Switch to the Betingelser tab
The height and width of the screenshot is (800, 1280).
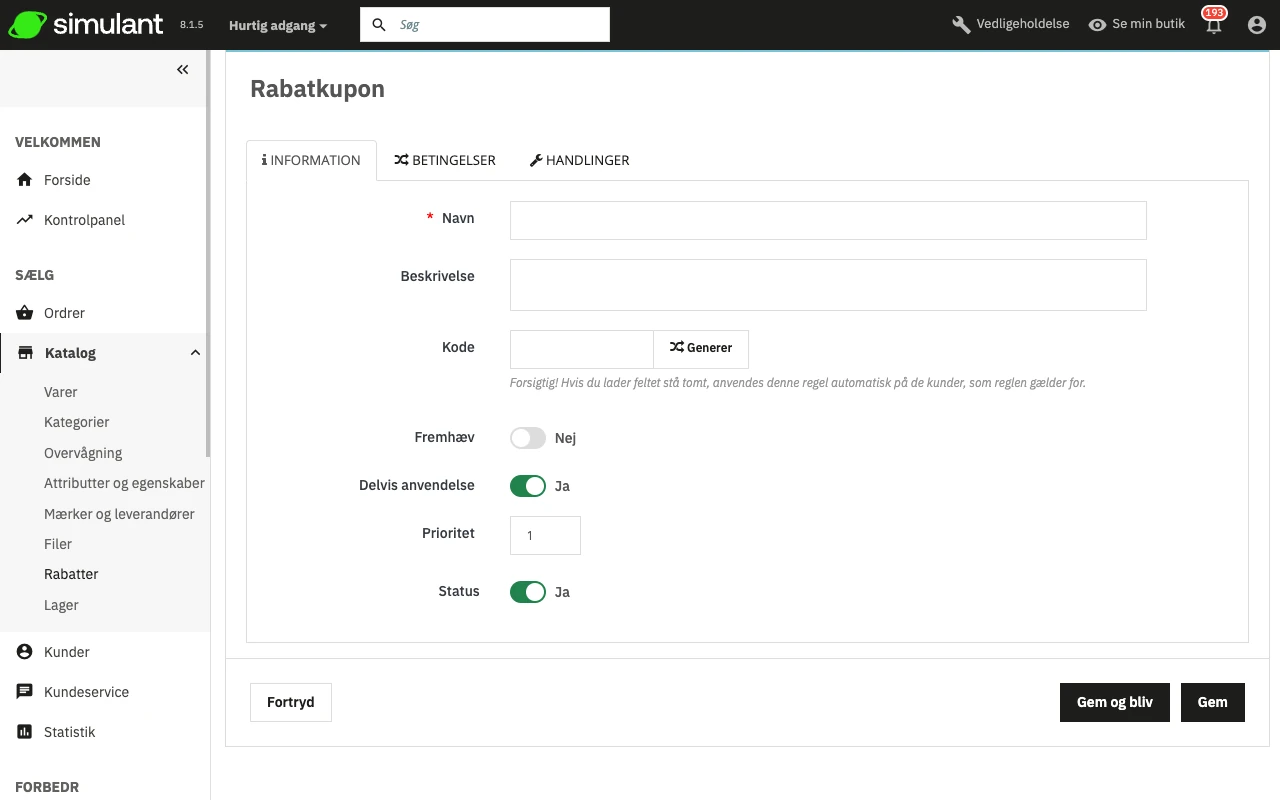tap(445, 160)
